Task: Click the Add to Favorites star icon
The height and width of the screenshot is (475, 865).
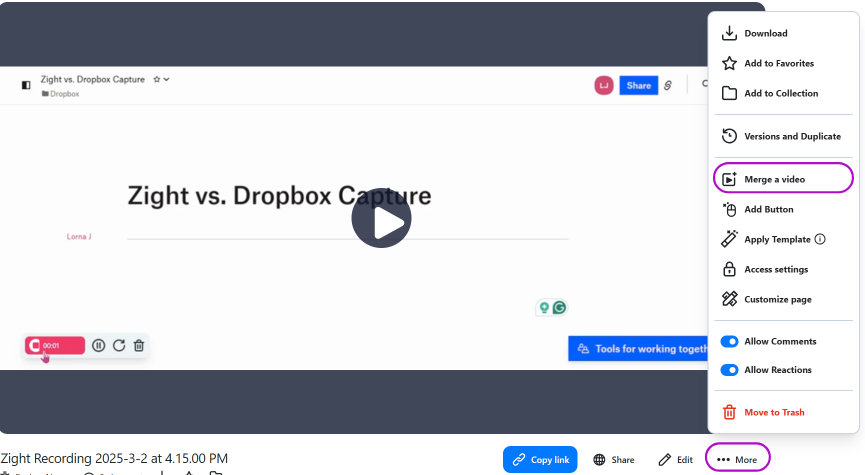Action: [x=729, y=63]
